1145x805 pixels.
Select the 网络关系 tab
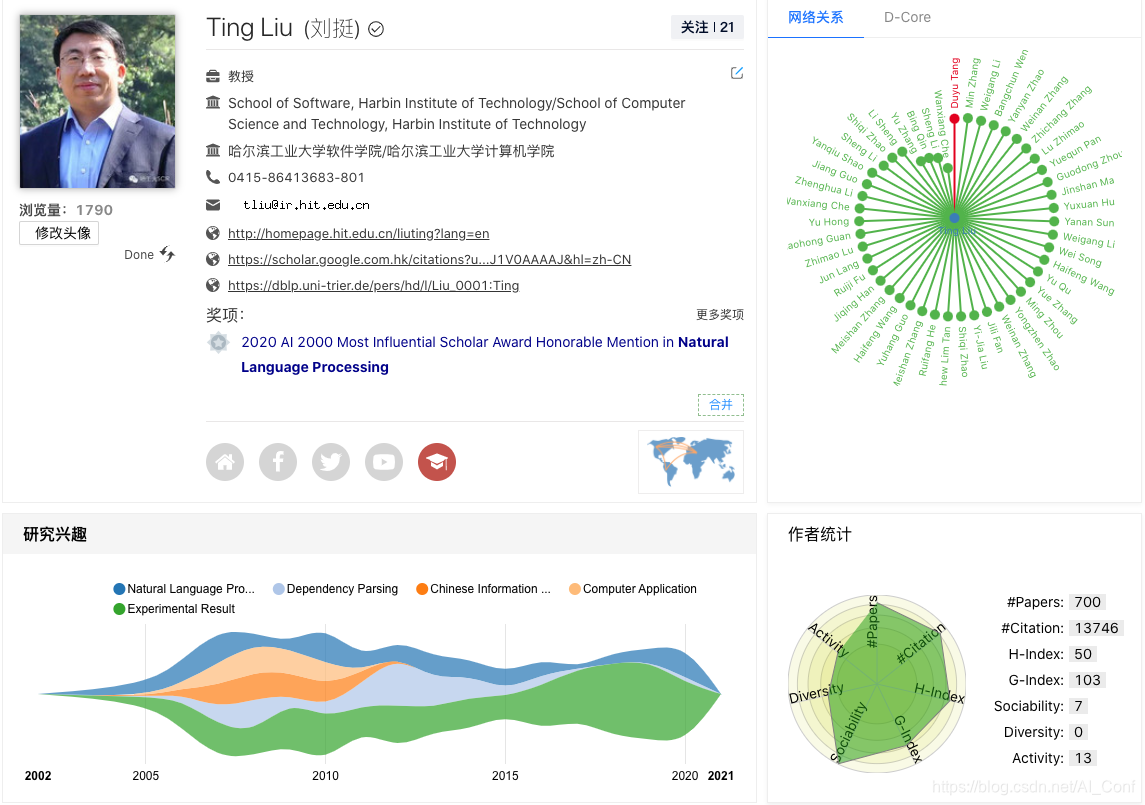point(815,17)
